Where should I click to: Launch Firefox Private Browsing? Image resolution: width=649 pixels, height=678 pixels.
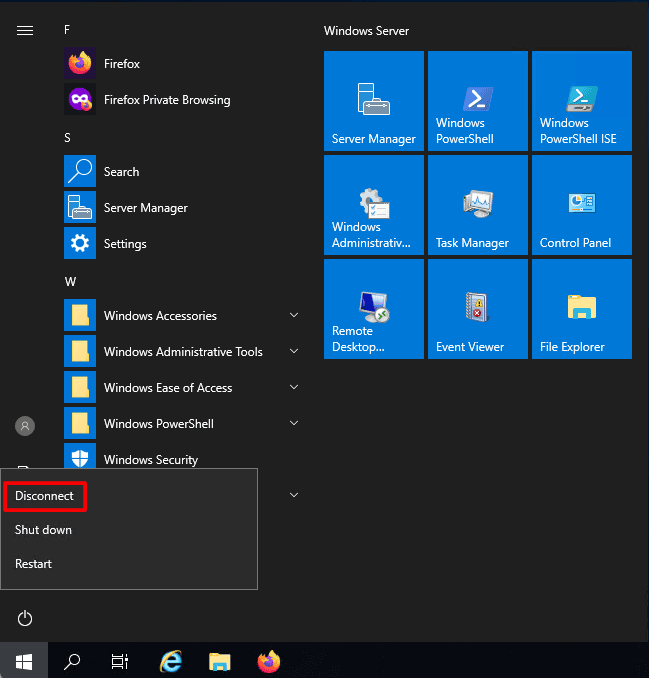[182, 99]
